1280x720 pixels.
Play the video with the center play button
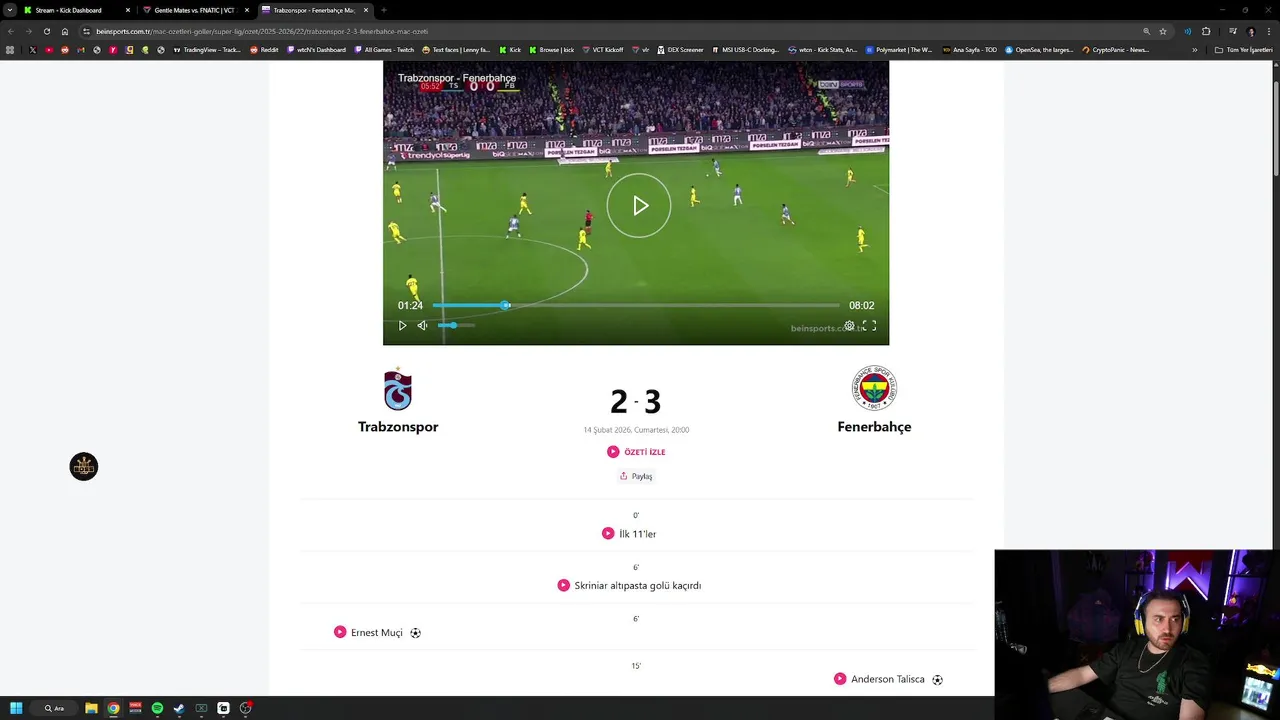point(639,206)
